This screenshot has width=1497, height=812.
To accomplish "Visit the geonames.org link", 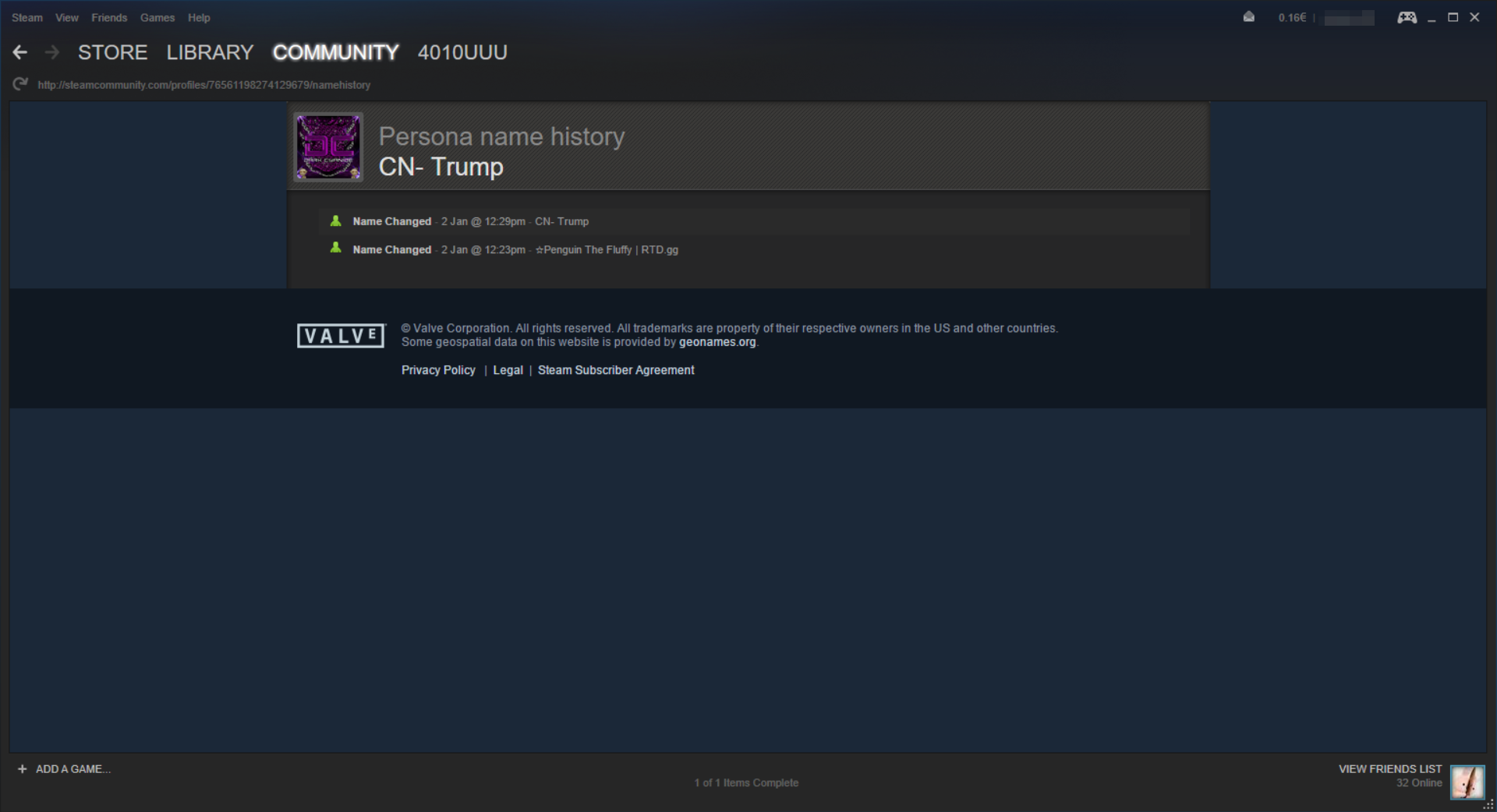I will tap(717, 342).
